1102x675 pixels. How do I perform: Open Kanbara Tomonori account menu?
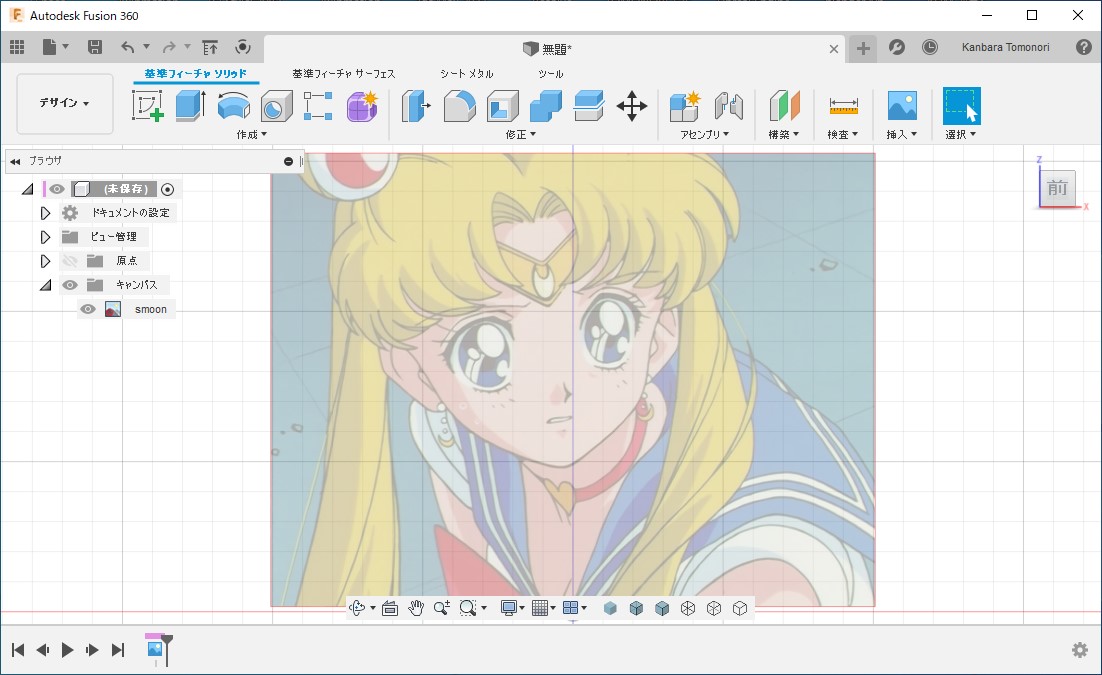click(x=1006, y=47)
